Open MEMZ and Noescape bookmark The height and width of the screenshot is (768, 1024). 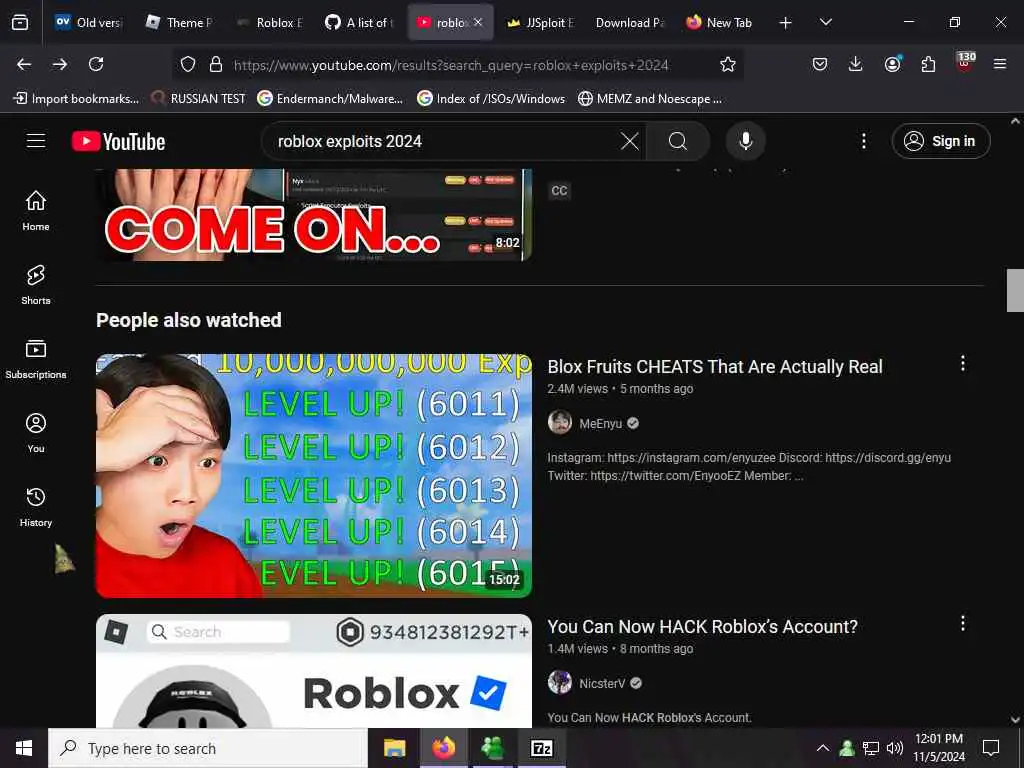[x=650, y=99]
